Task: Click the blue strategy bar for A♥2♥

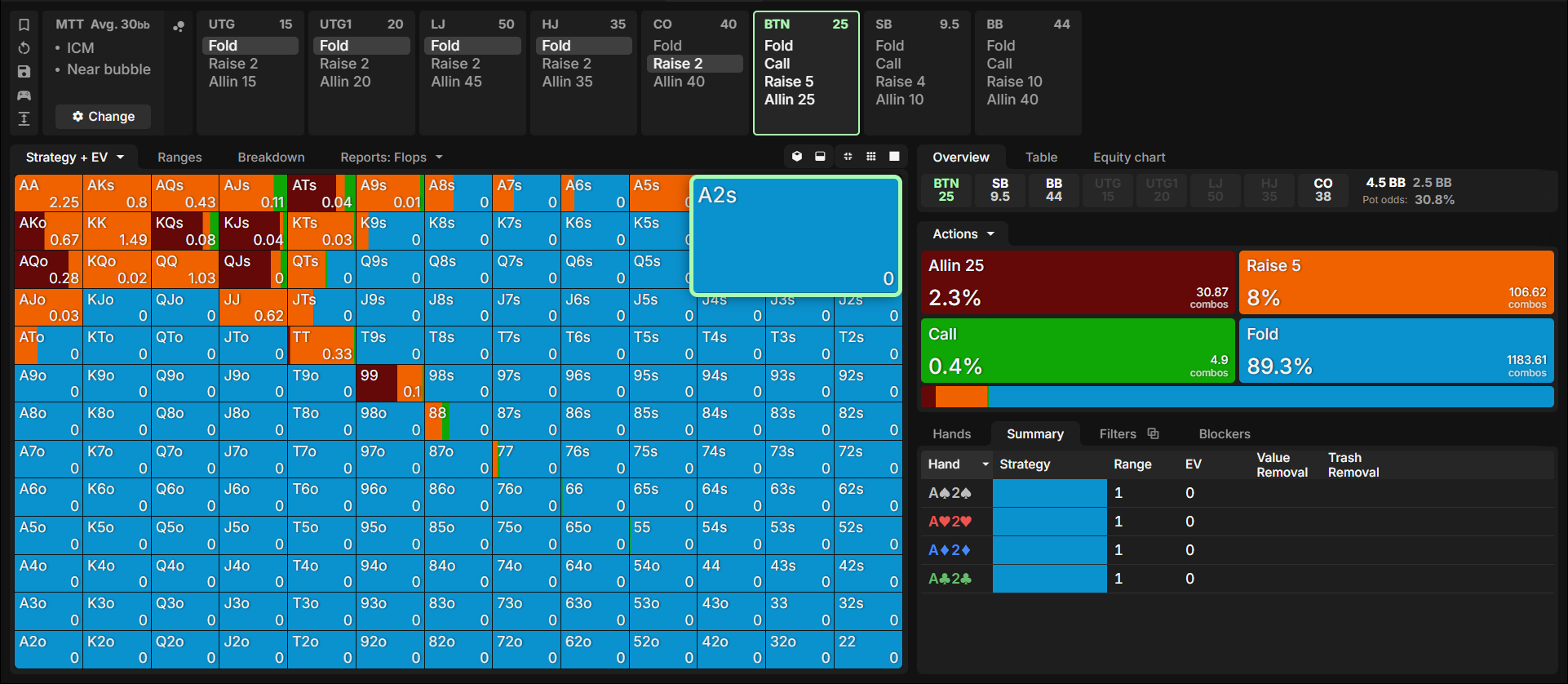Action: 1049,522
